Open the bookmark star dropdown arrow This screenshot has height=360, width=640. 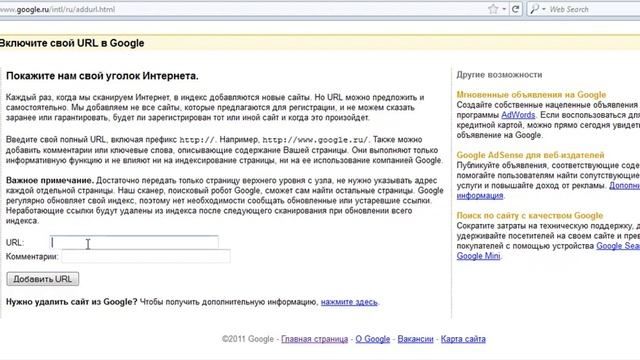504,9
